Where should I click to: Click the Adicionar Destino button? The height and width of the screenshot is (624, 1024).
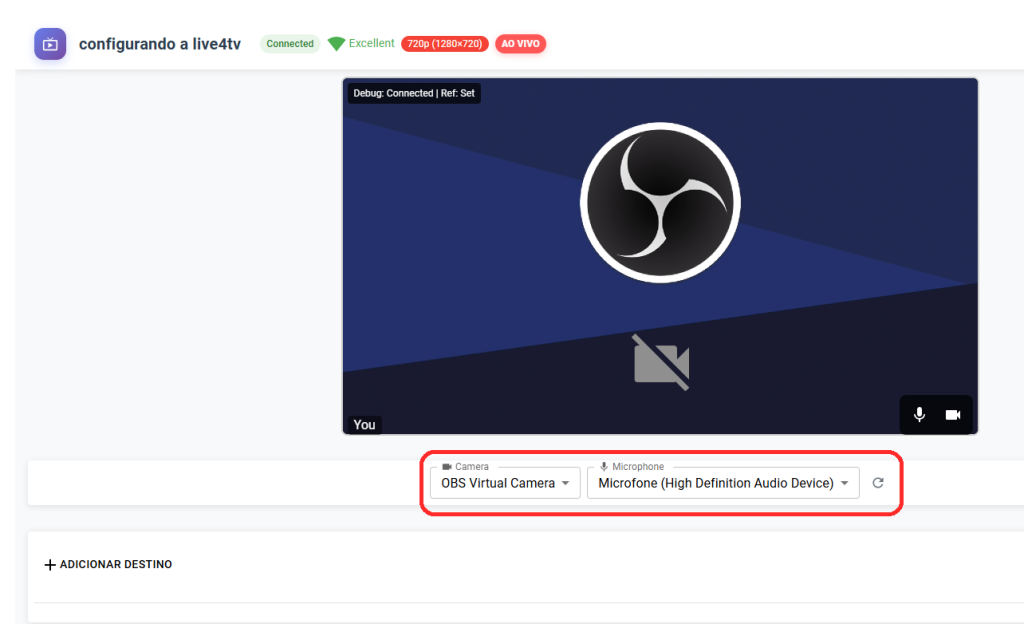click(108, 565)
